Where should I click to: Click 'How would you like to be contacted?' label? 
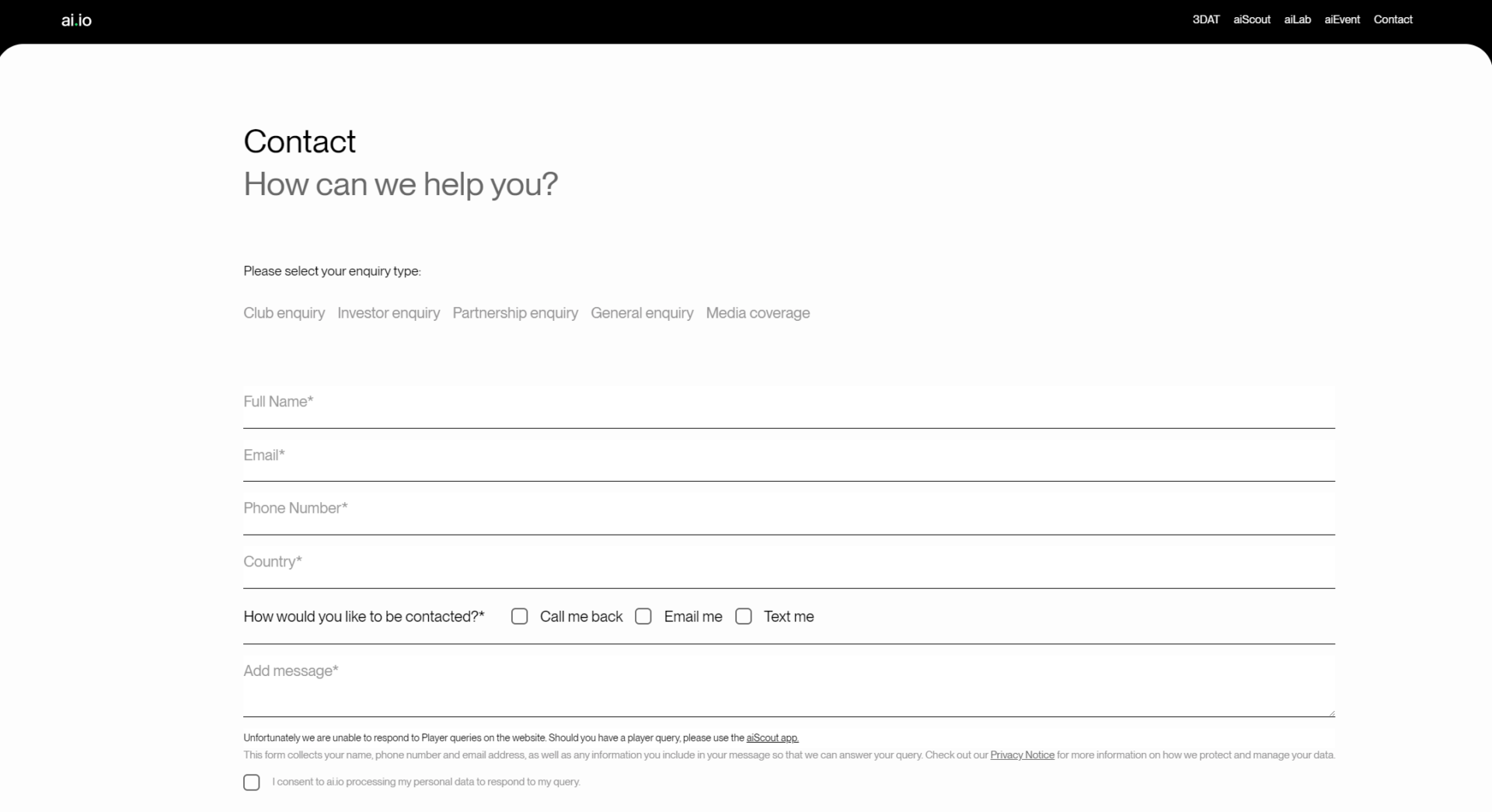(x=364, y=617)
